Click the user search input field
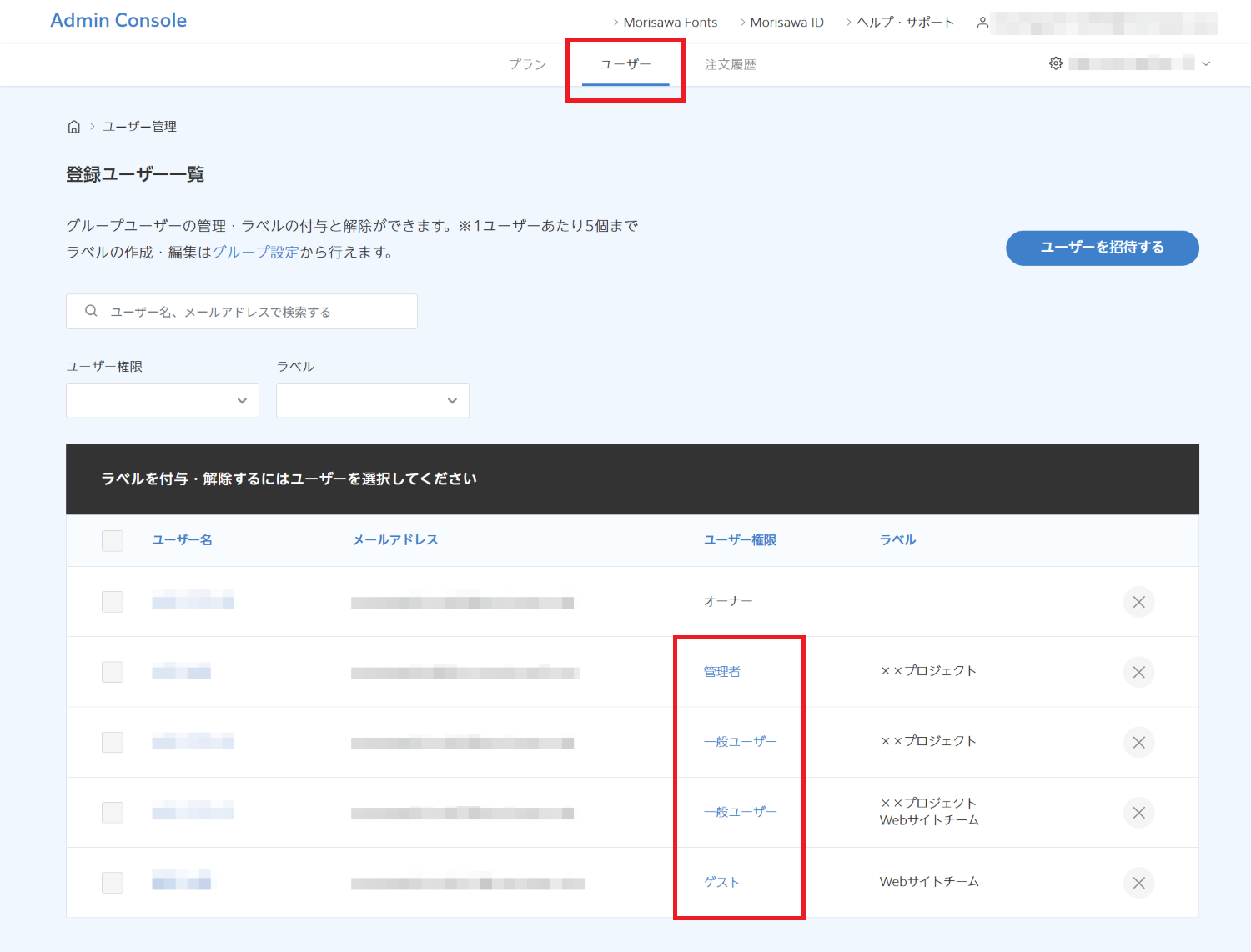This screenshot has width=1251, height=952. 250,312
